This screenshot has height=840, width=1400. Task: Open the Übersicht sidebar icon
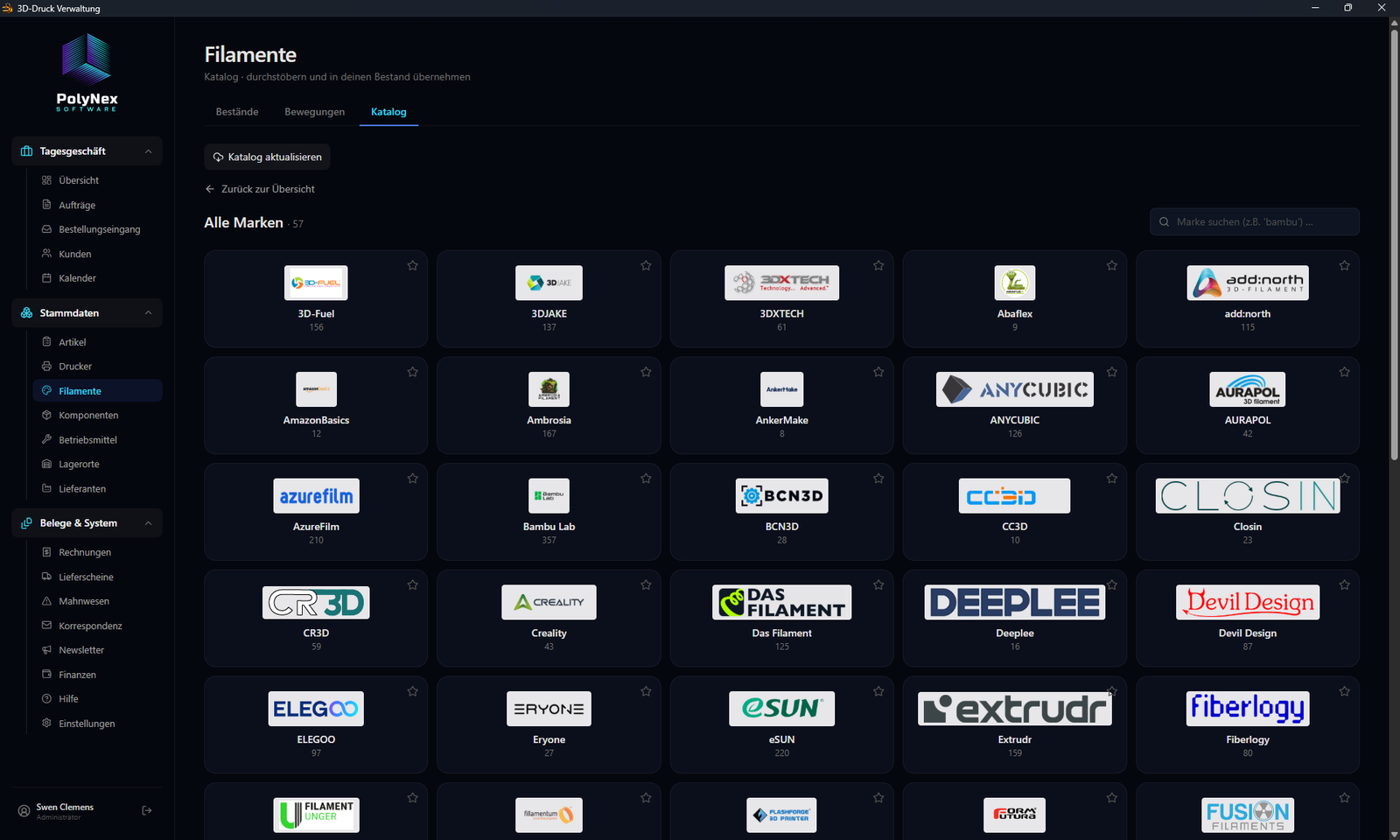tap(46, 180)
